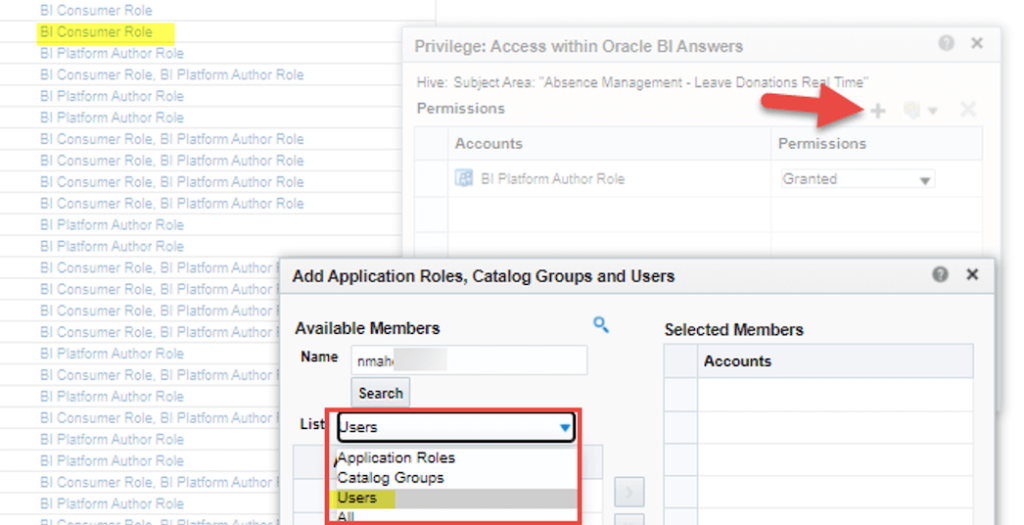The height and width of the screenshot is (525, 1024).
Task: Choose Application Roles from the list options
Action: (x=396, y=458)
